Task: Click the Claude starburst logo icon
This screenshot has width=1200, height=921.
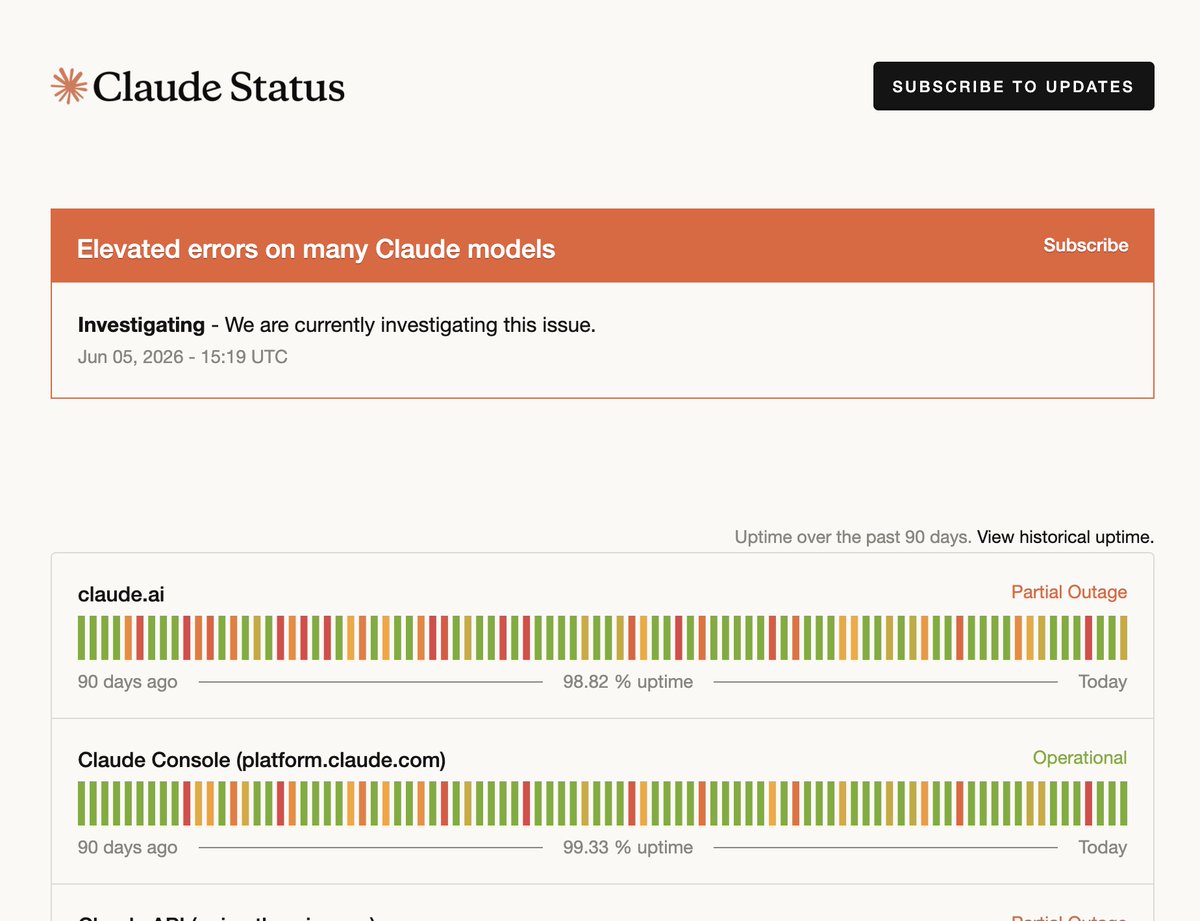Action: [x=69, y=86]
